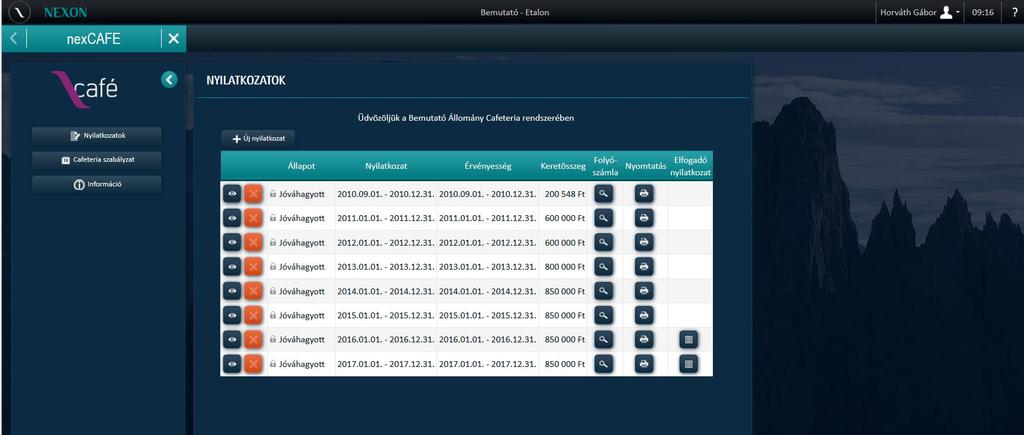Select the 800 000 Ft amount cell

coord(564,266)
